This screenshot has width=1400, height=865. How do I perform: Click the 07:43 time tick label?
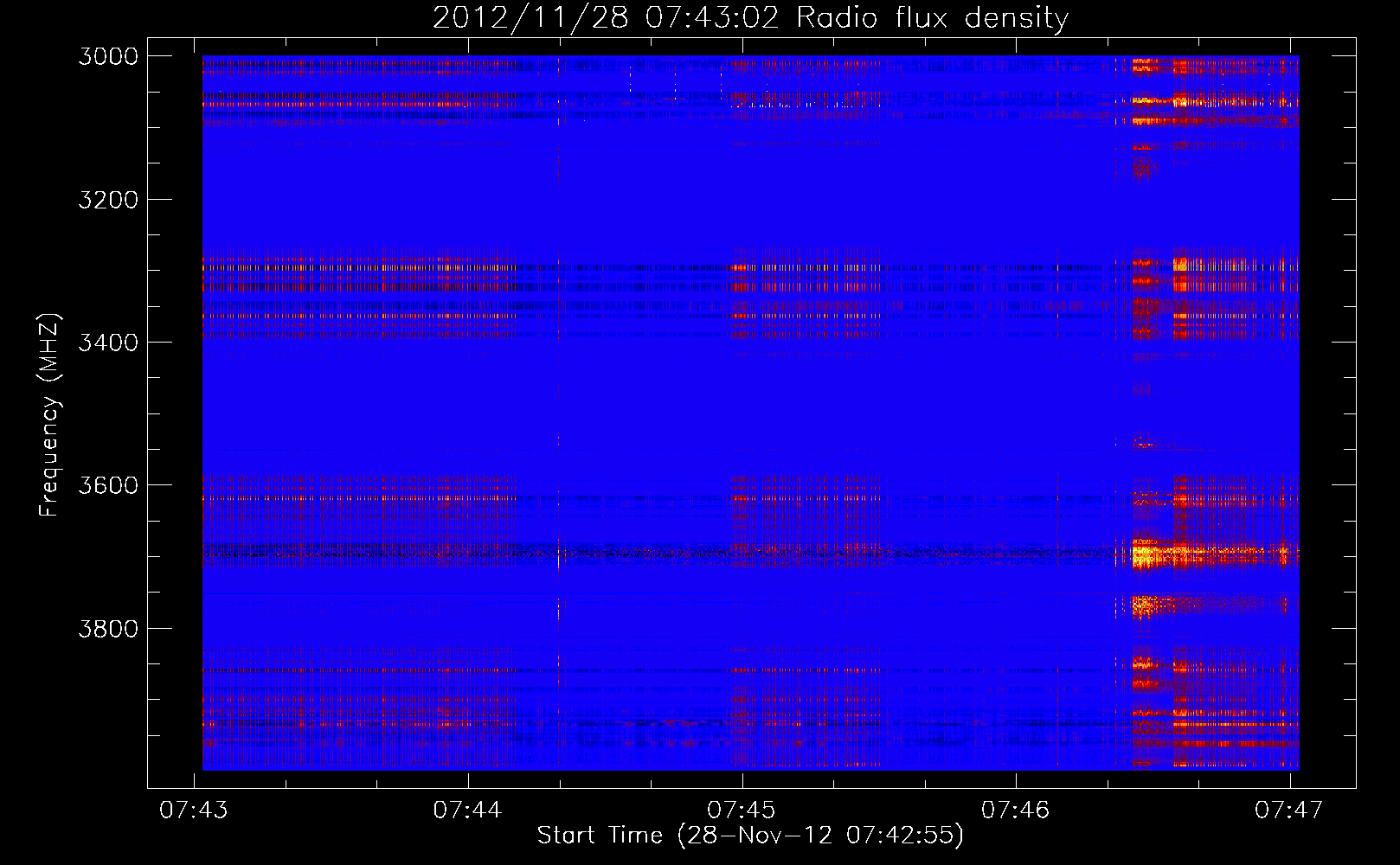[194, 810]
